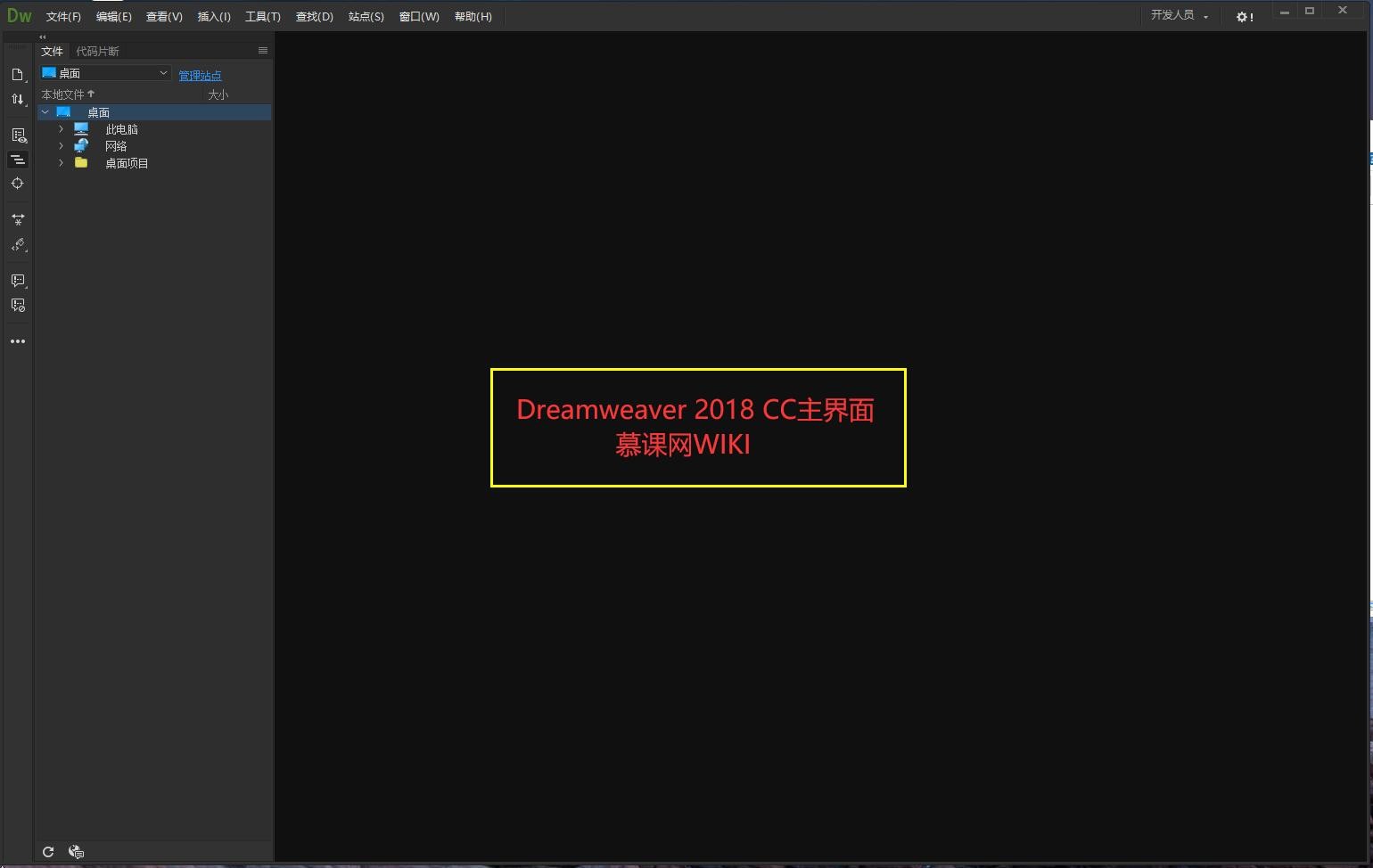
Task: Open the 查找(D) menu
Action: pyautogui.click(x=315, y=17)
